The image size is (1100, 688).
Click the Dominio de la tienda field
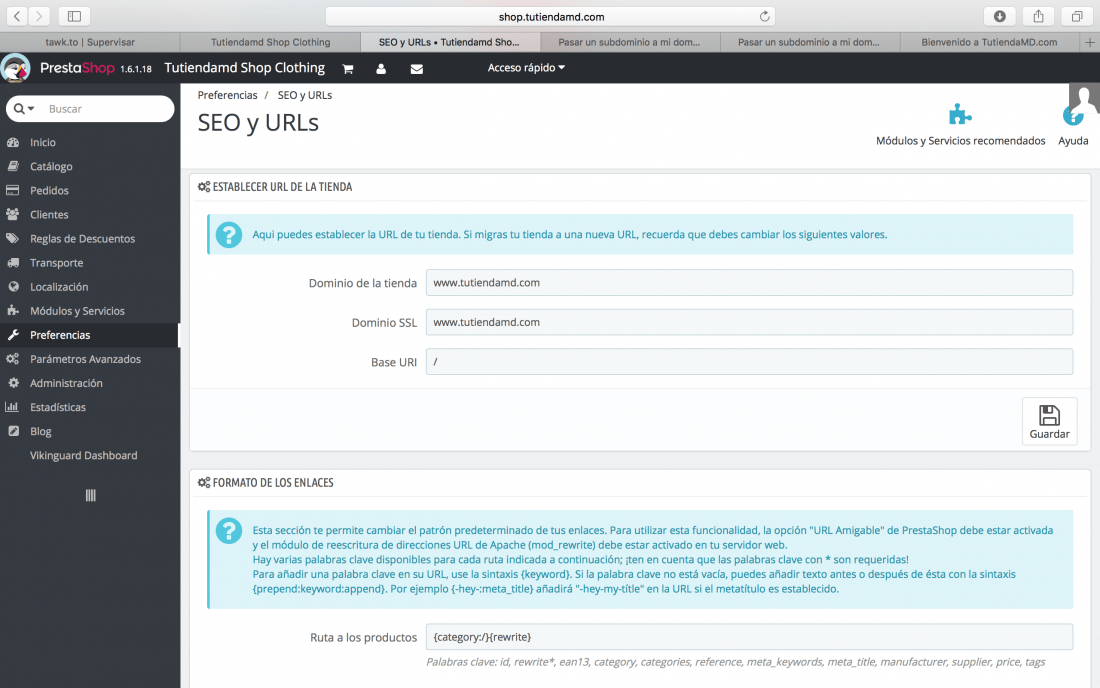[x=749, y=283]
